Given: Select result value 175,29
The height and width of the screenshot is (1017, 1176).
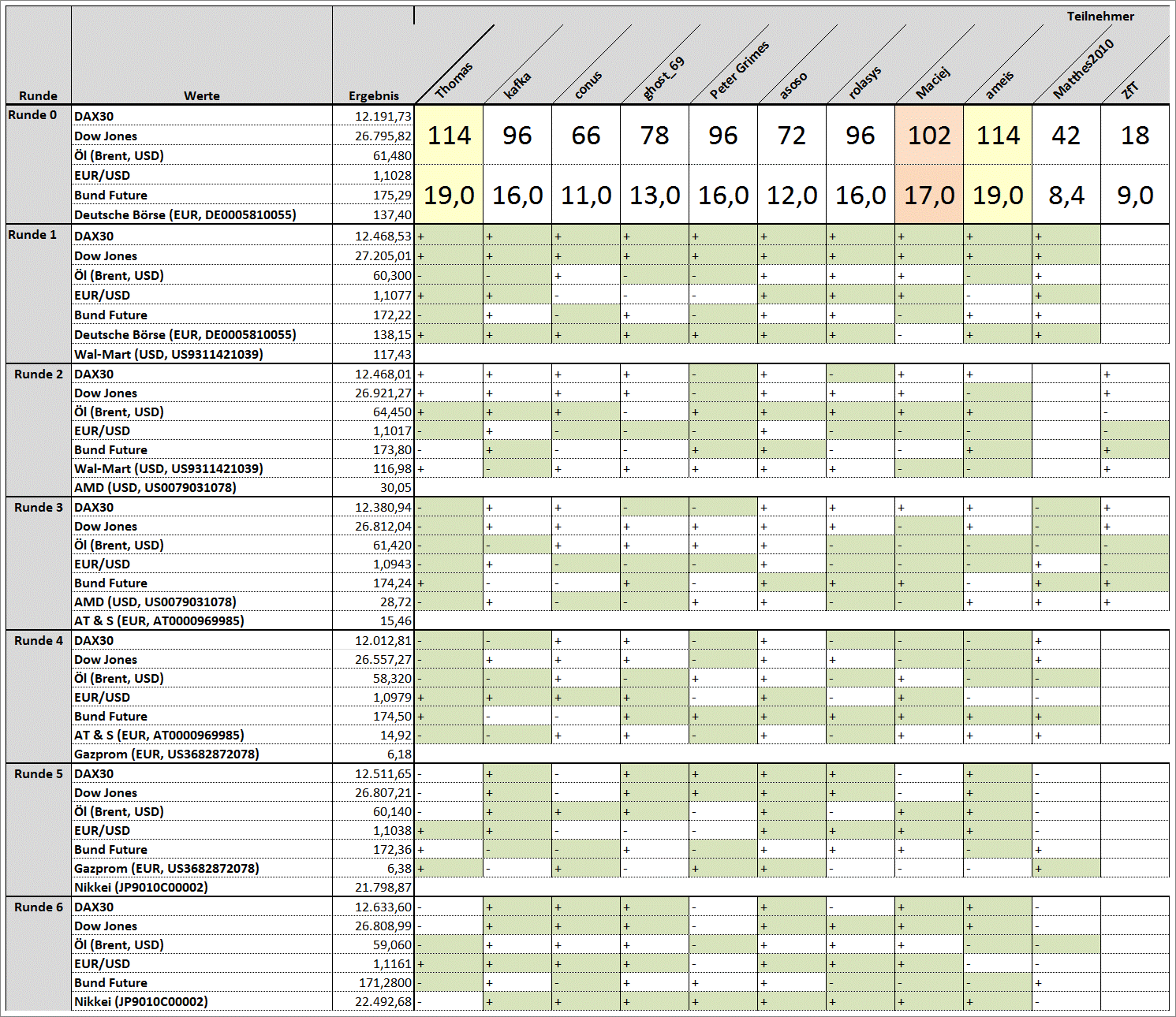Looking at the screenshot, I should point(393,195).
